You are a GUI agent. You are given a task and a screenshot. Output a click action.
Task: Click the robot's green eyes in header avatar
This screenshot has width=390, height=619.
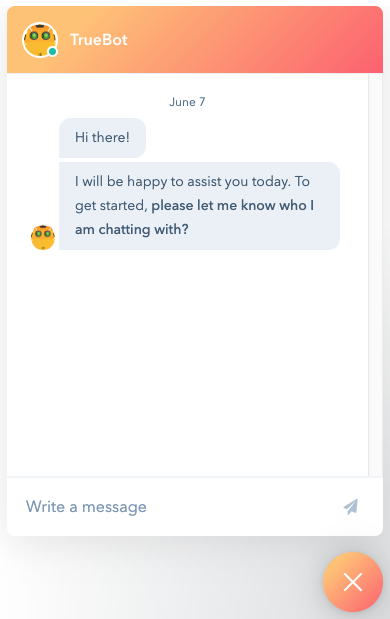click(x=40, y=36)
